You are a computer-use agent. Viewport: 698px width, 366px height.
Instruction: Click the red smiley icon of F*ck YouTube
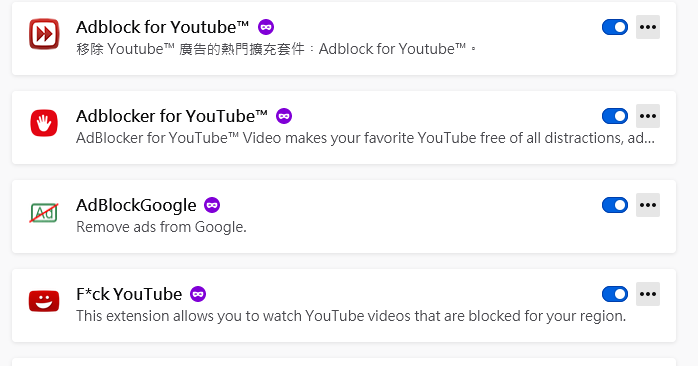coord(44,301)
